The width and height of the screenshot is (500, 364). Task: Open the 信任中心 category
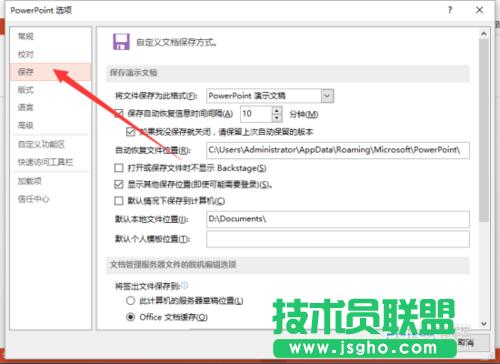[33, 199]
